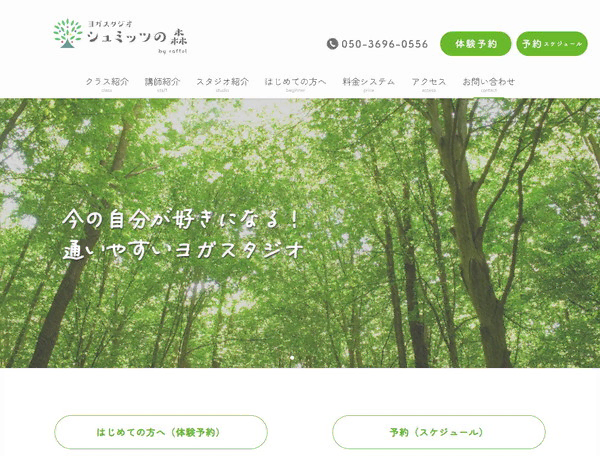Navigate to はじめての方へ in the nav bar
The image size is (600, 456).
point(295,85)
